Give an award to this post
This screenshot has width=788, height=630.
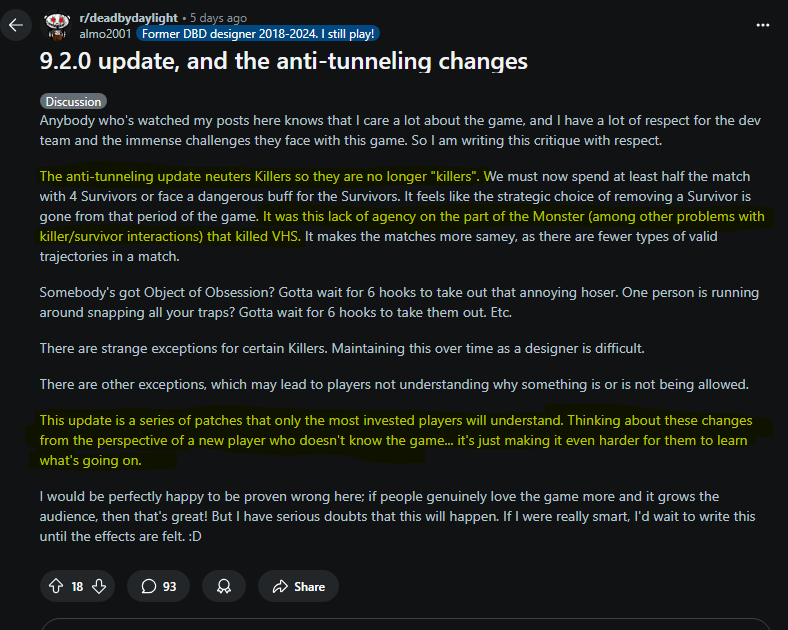pos(224,586)
